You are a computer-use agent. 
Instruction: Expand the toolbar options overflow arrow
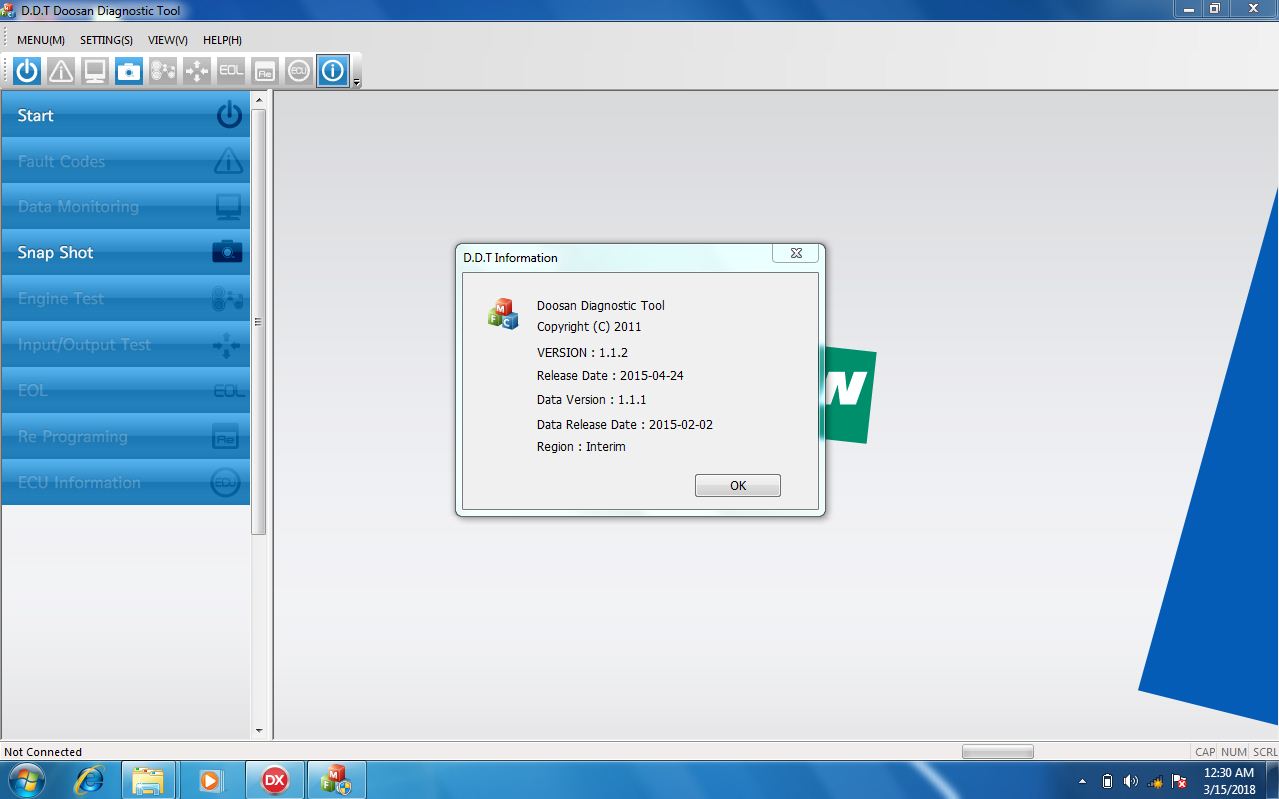pos(356,82)
